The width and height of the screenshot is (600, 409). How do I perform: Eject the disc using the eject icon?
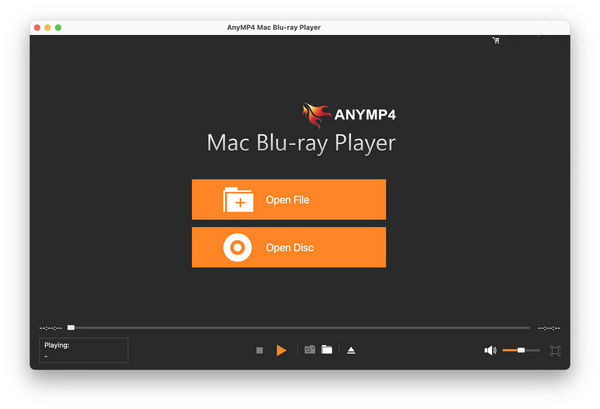(351, 350)
